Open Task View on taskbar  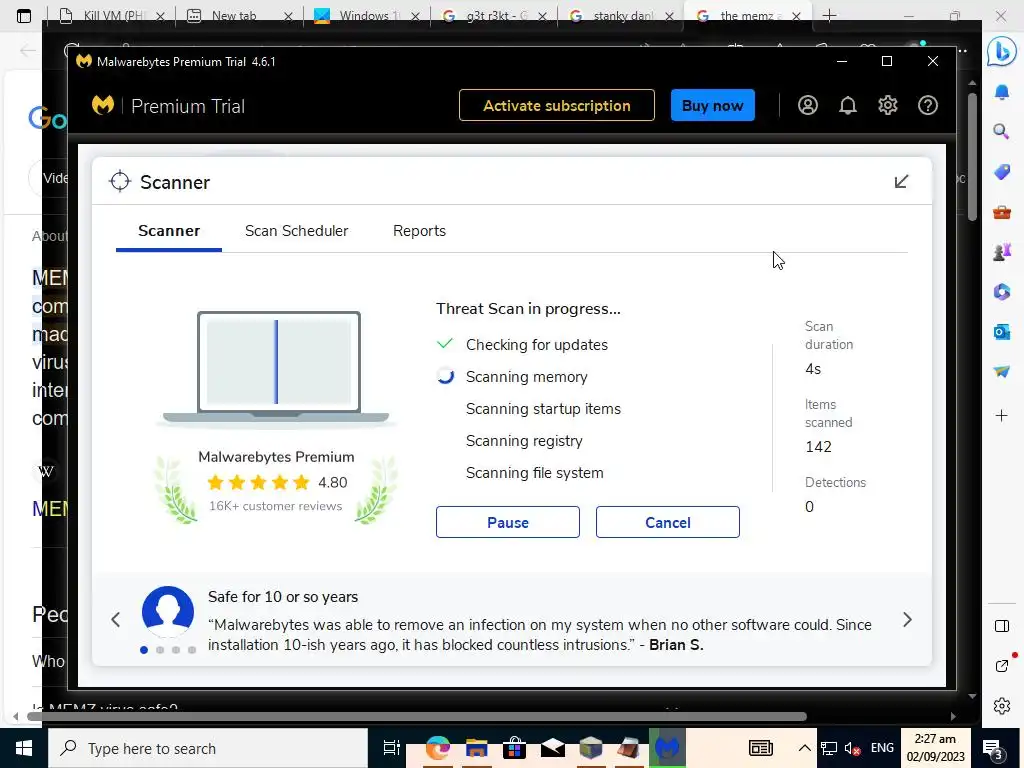click(x=391, y=748)
